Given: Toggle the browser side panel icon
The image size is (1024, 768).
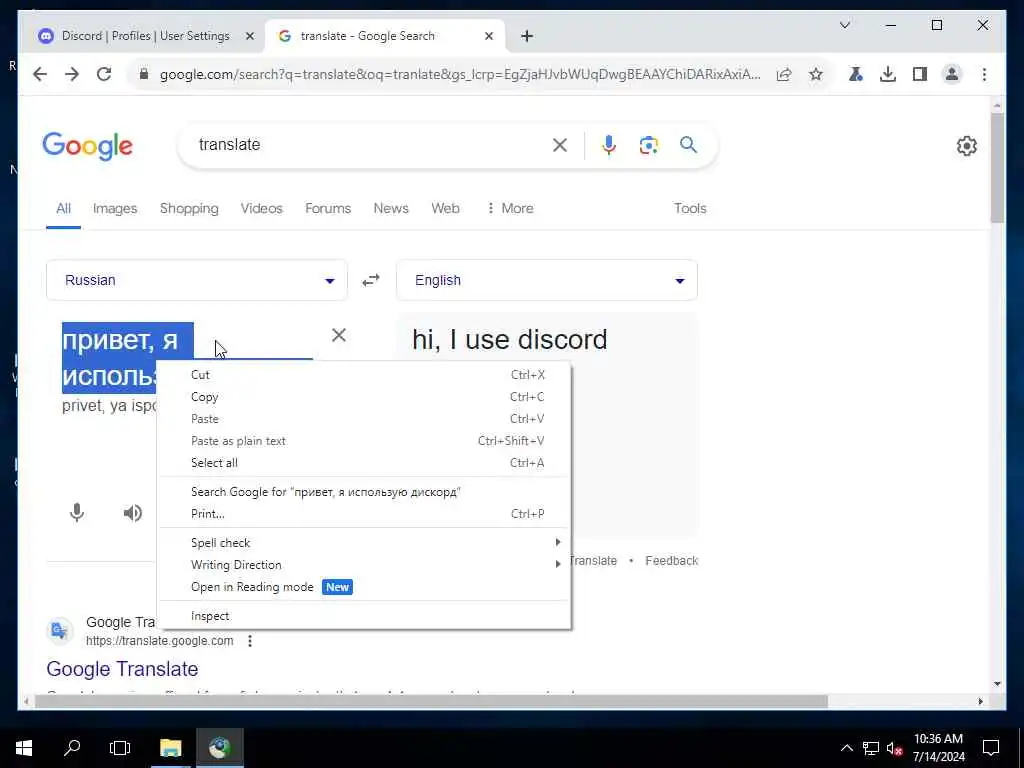Looking at the screenshot, I should click(x=920, y=74).
